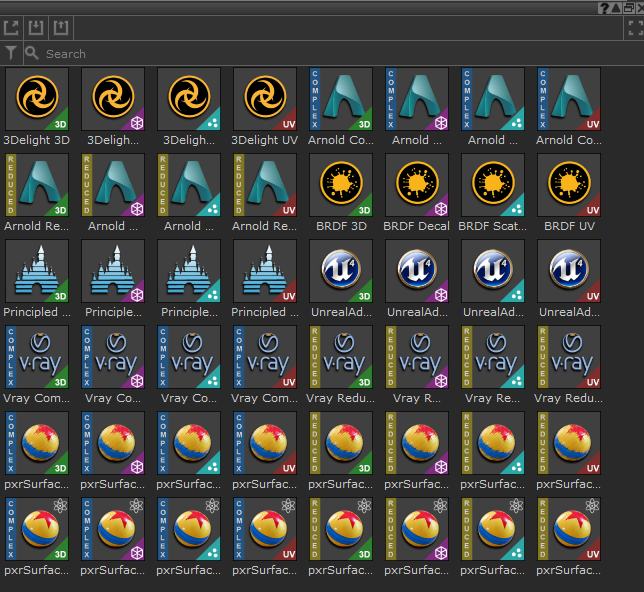Click the first toolbar pop-out arrow icon

(12, 28)
